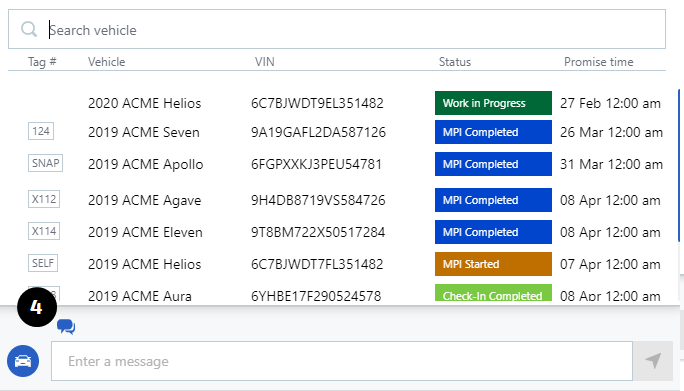The width and height of the screenshot is (684, 391).
Task: Click the chat bubbles conversation icon
Action: [x=66, y=326]
